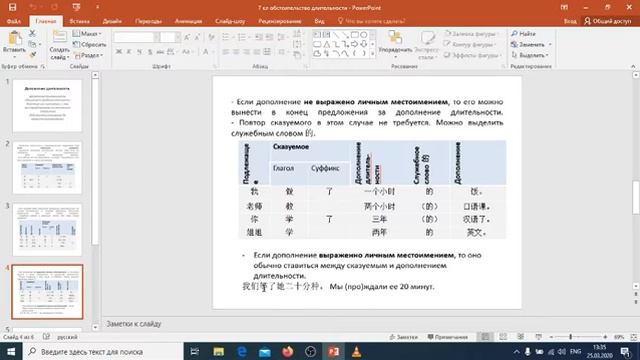This screenshot has width=640, height=360.
Task: Open Windows Start menu
Action: 11,351
